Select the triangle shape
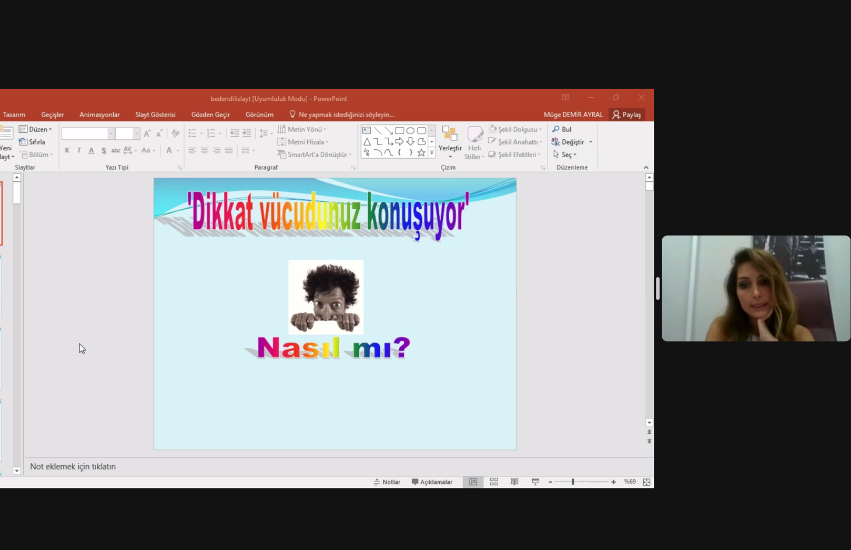This screenshot has width=851, height=550. point(366,142)
